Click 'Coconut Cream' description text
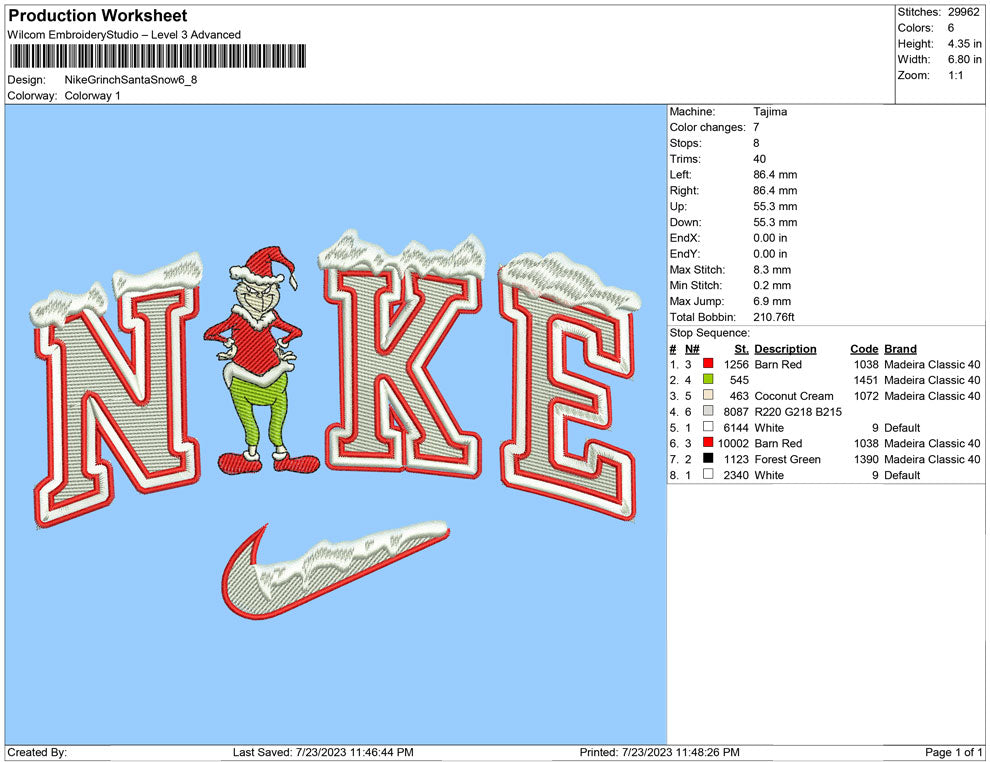Screen dimensions: 990x762 [x=794, y=396]
